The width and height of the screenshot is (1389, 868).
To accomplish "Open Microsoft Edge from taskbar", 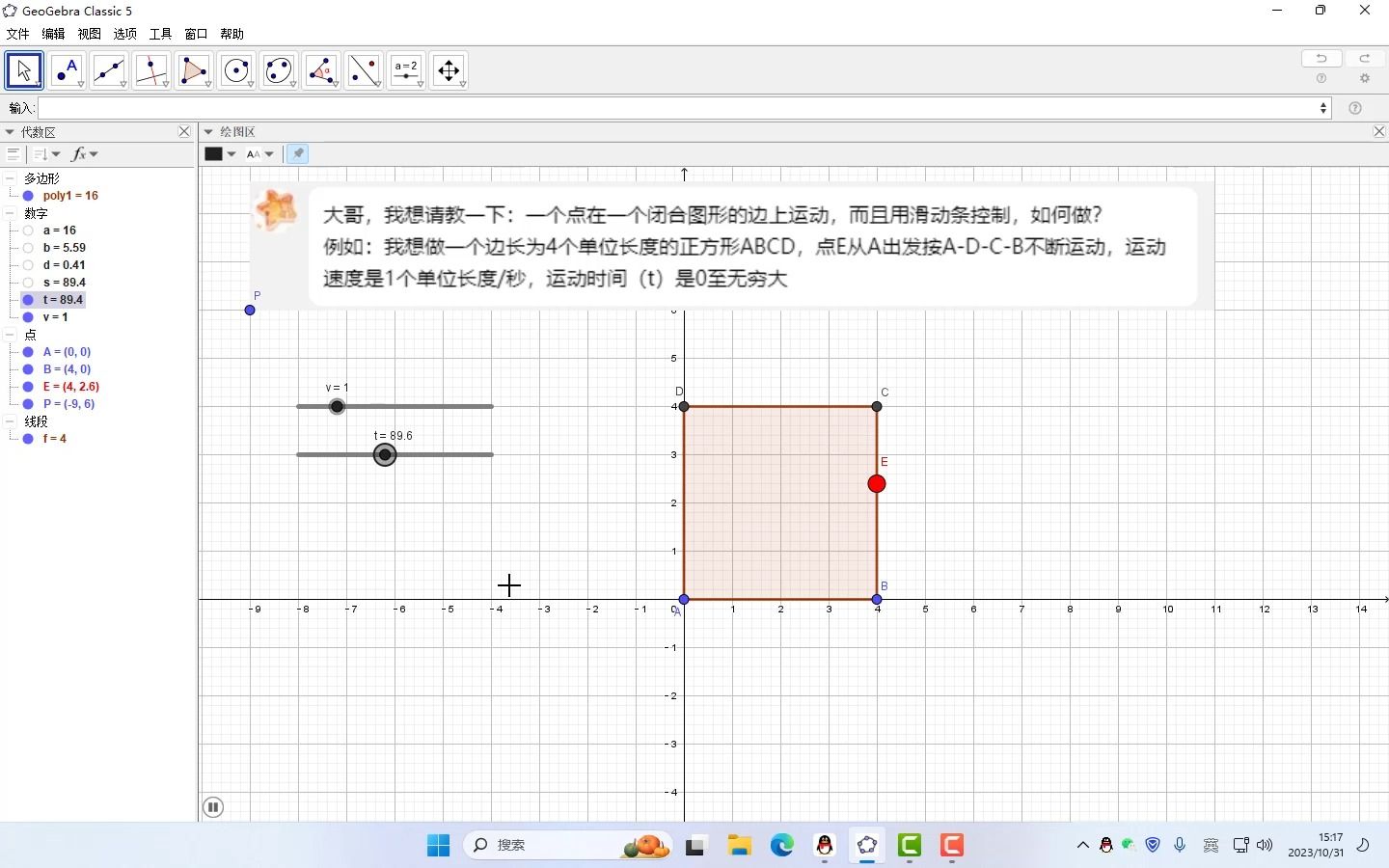I will 781,846.
